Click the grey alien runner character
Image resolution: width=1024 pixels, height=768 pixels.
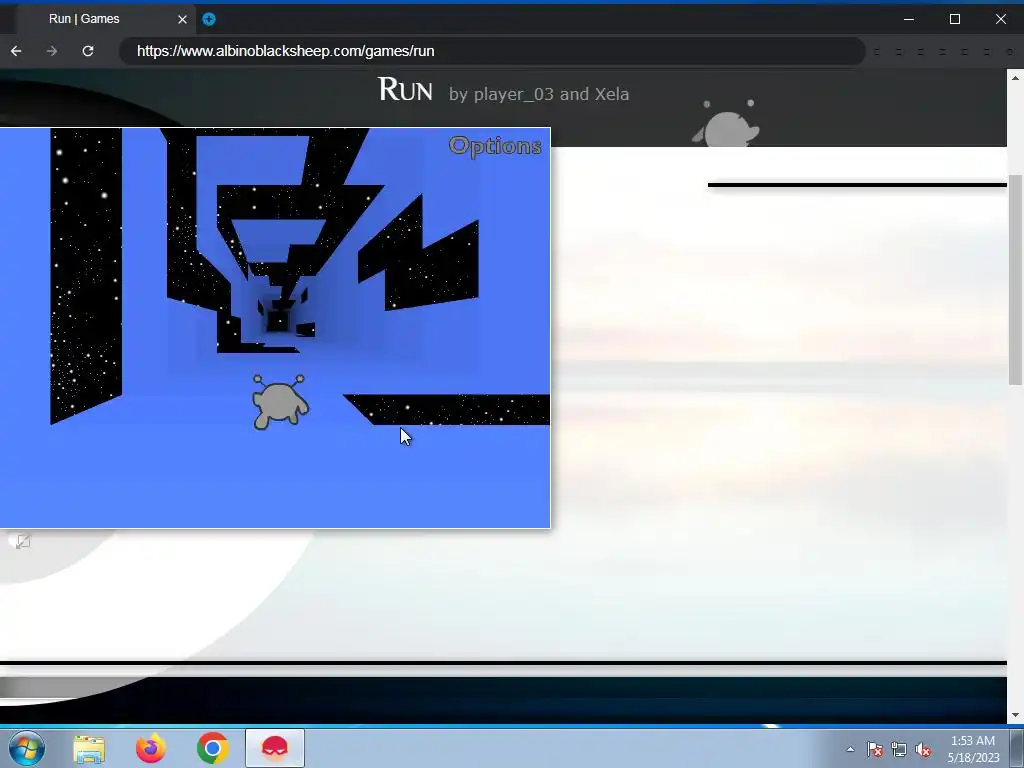280,402
